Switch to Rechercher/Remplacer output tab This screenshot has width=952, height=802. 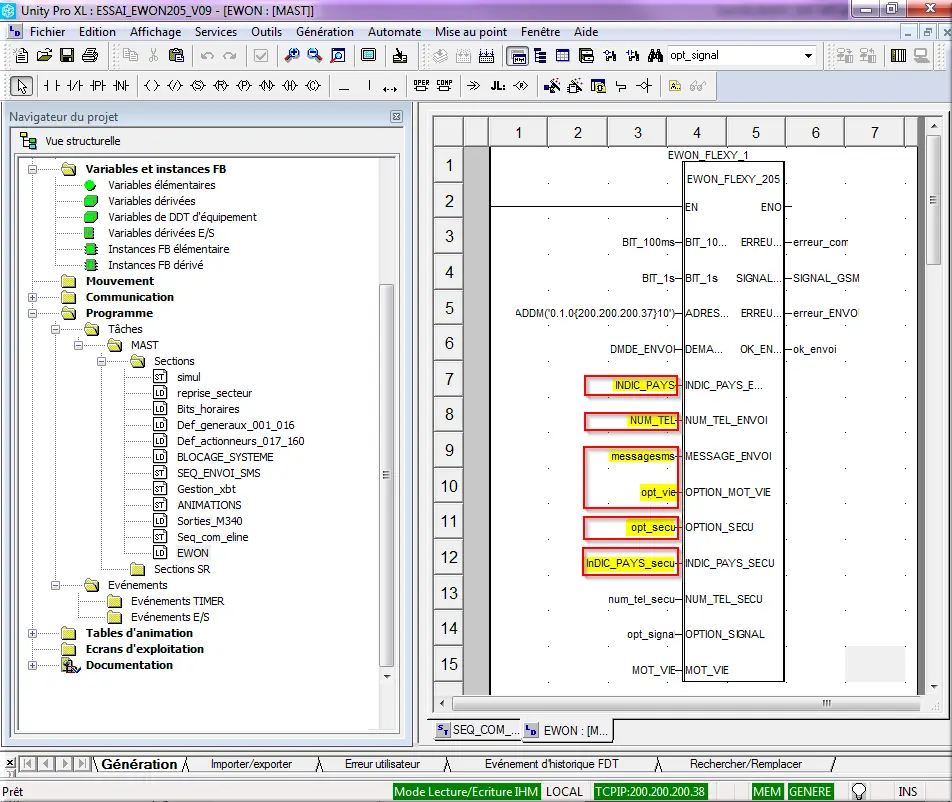[x=746, y=764]
